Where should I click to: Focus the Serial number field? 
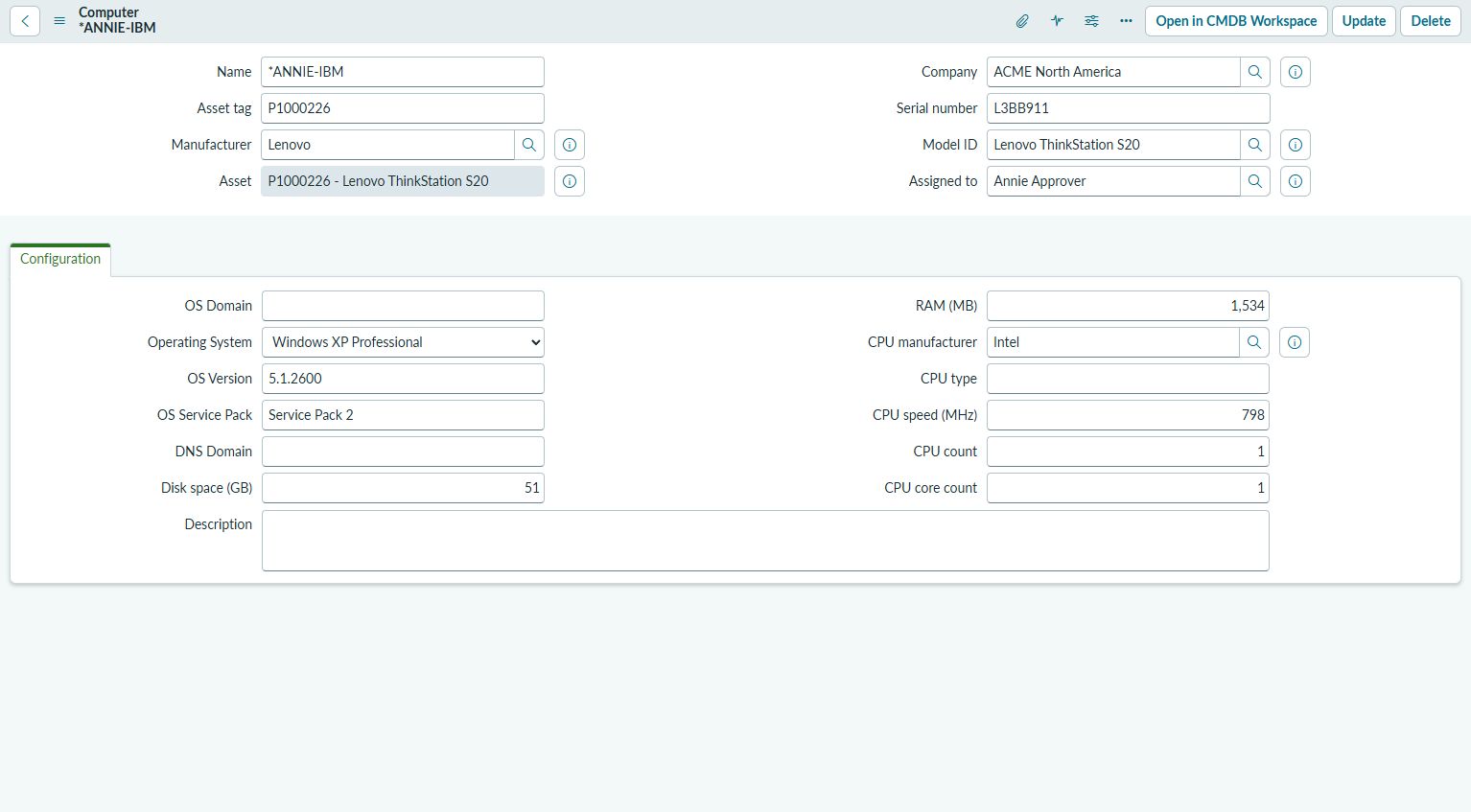pos(1129,108)
